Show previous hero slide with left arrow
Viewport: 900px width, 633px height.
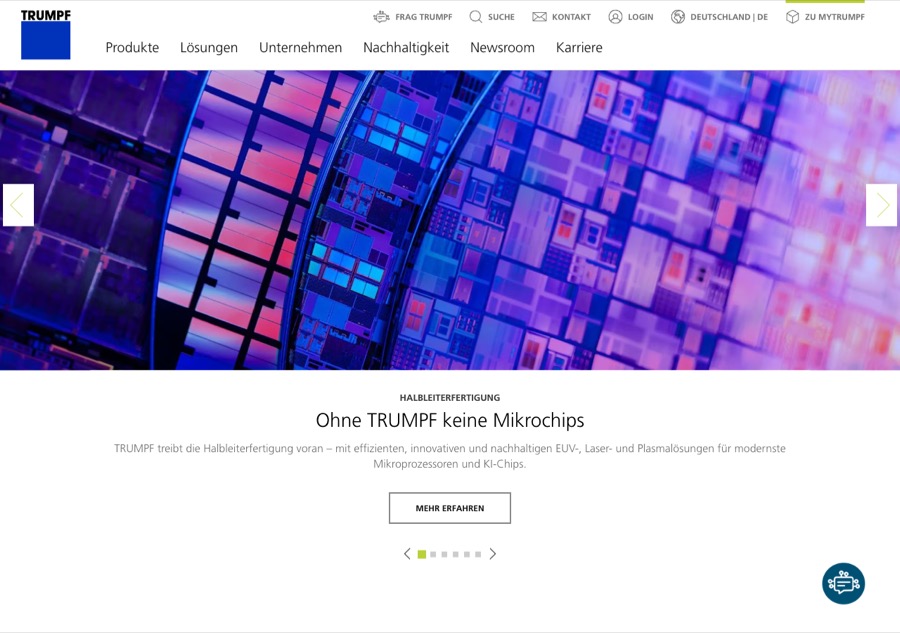[x=18, y=205]
